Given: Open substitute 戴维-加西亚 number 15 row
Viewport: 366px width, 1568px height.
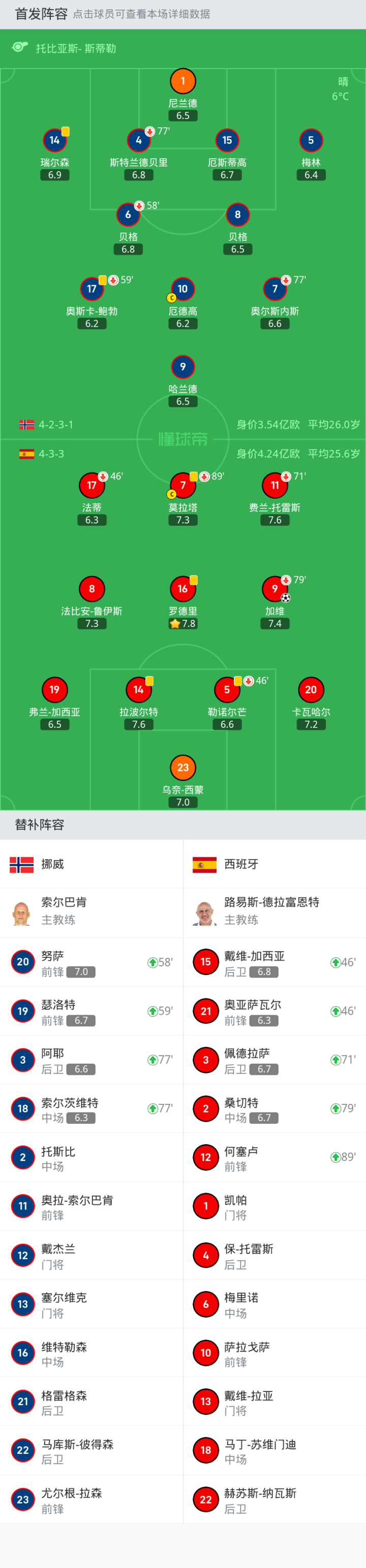Looking at the screenshot, I should (274, 962).
